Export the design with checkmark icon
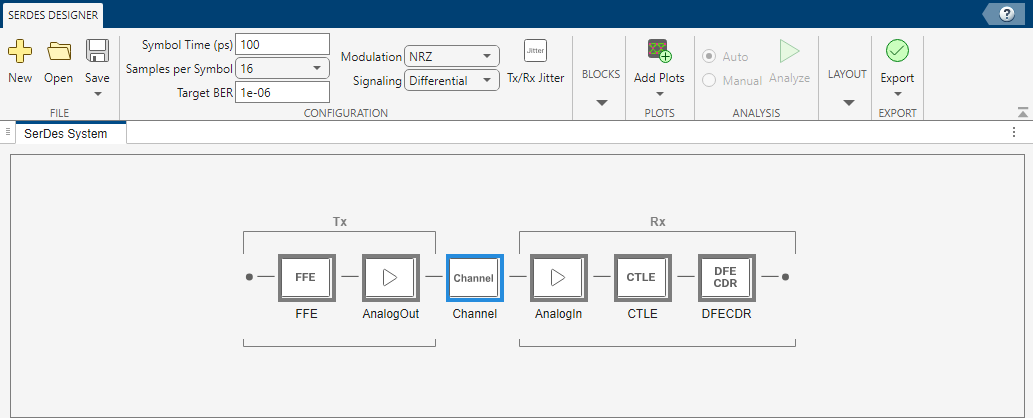The width and height of the screenshot is (1033, 418). tap(897, 51)
